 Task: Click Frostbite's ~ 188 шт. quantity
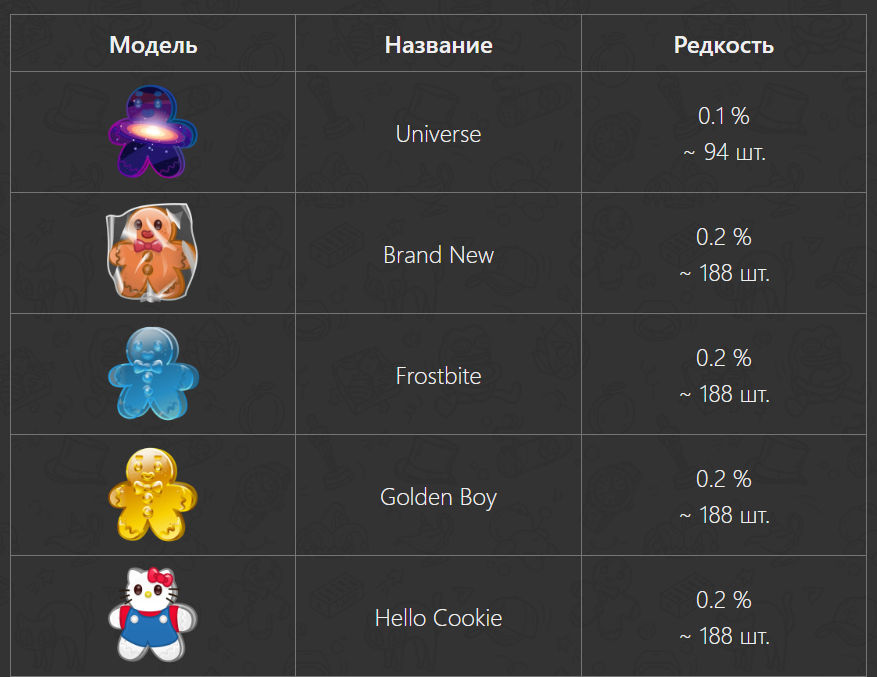tap(724, 394)
